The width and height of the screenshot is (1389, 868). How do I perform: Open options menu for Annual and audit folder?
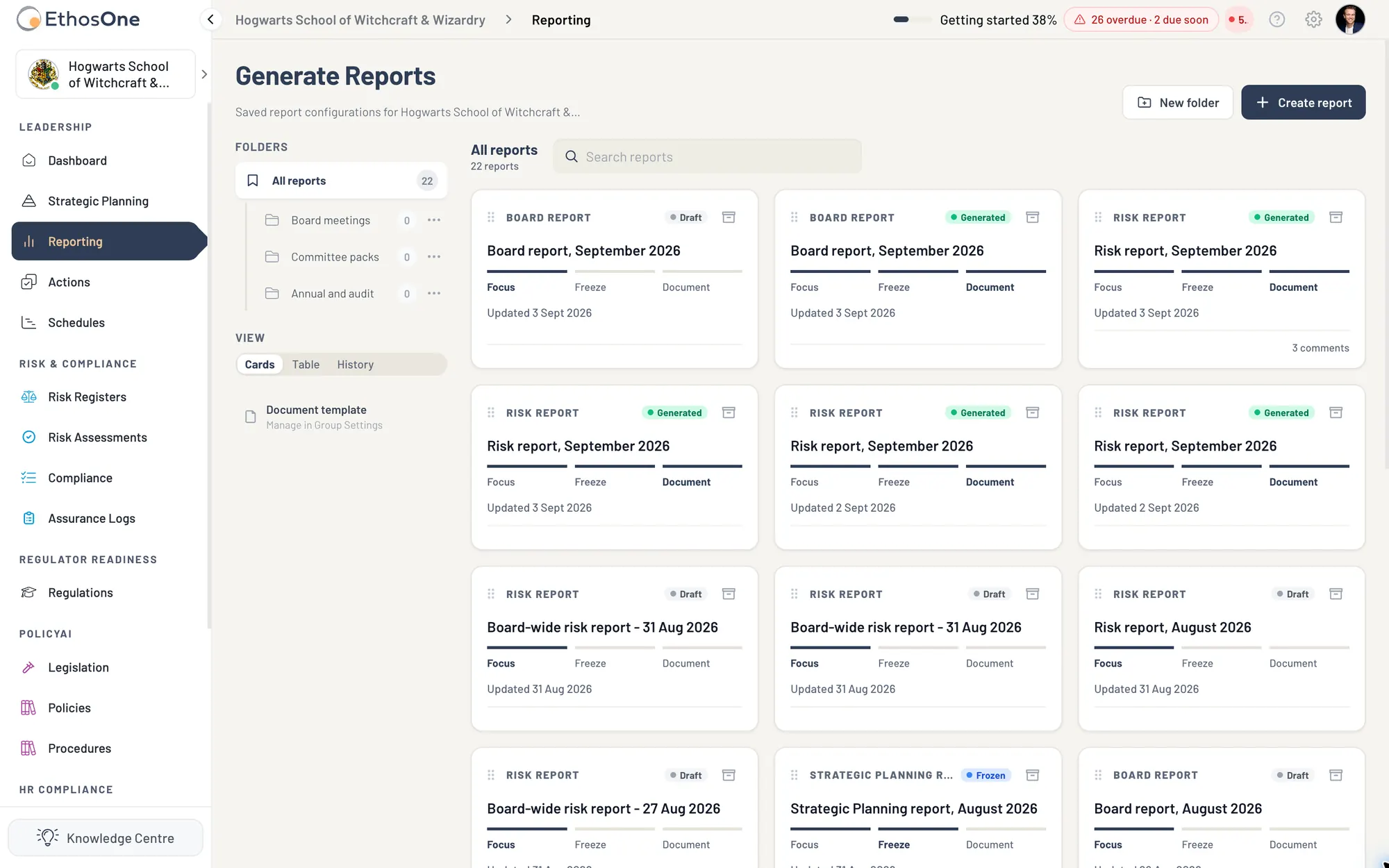[x=434, y=293]
